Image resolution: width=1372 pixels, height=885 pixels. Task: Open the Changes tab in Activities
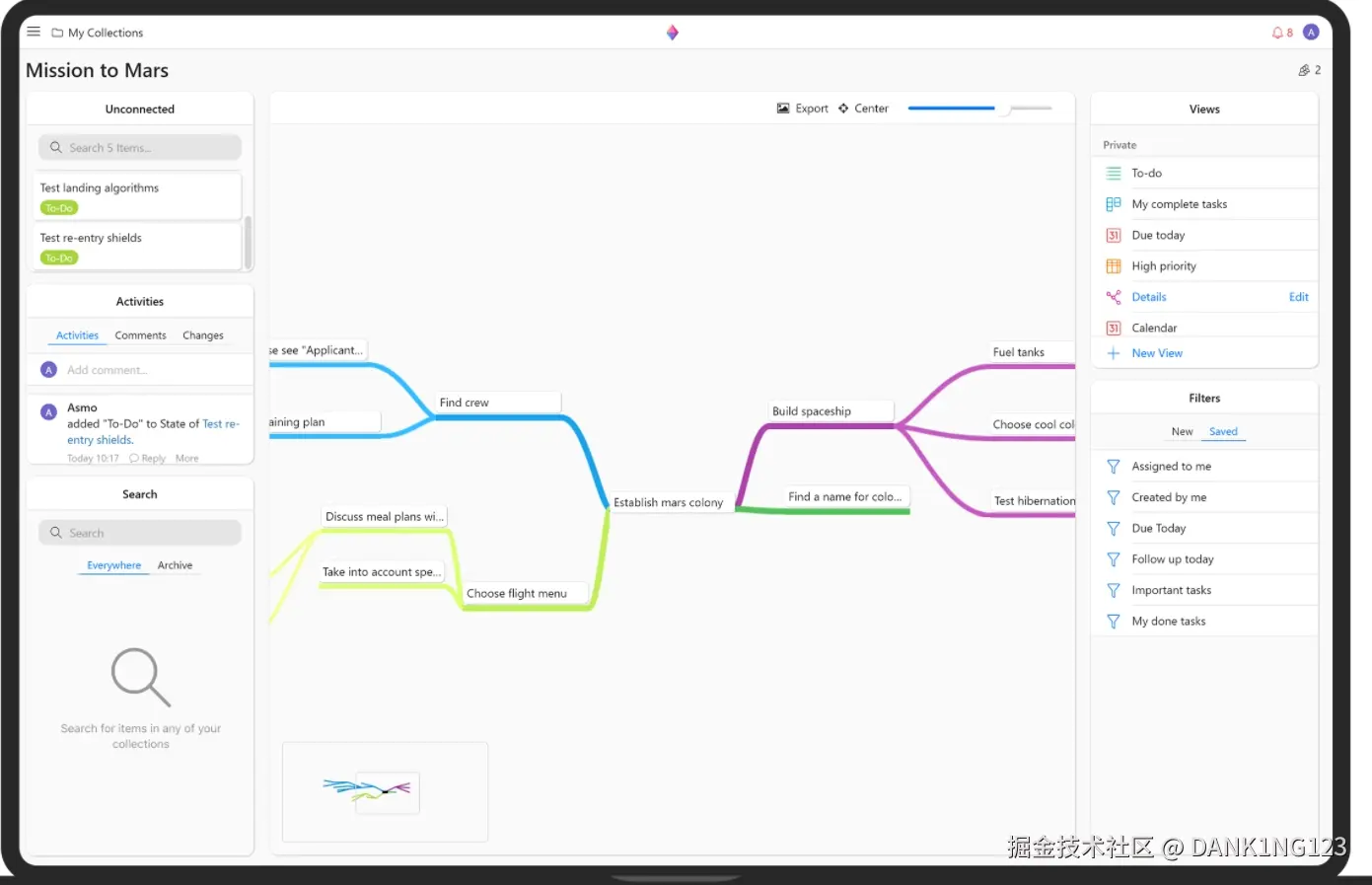[202, 335]
